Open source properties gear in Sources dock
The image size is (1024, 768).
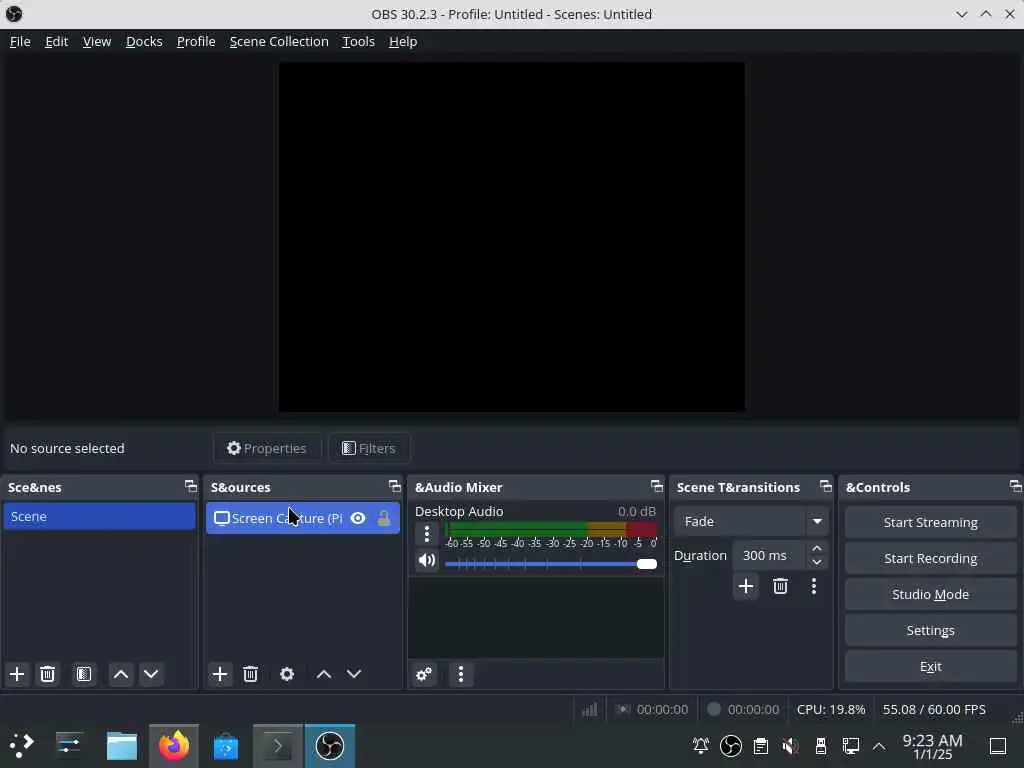[x=287, y=674]
